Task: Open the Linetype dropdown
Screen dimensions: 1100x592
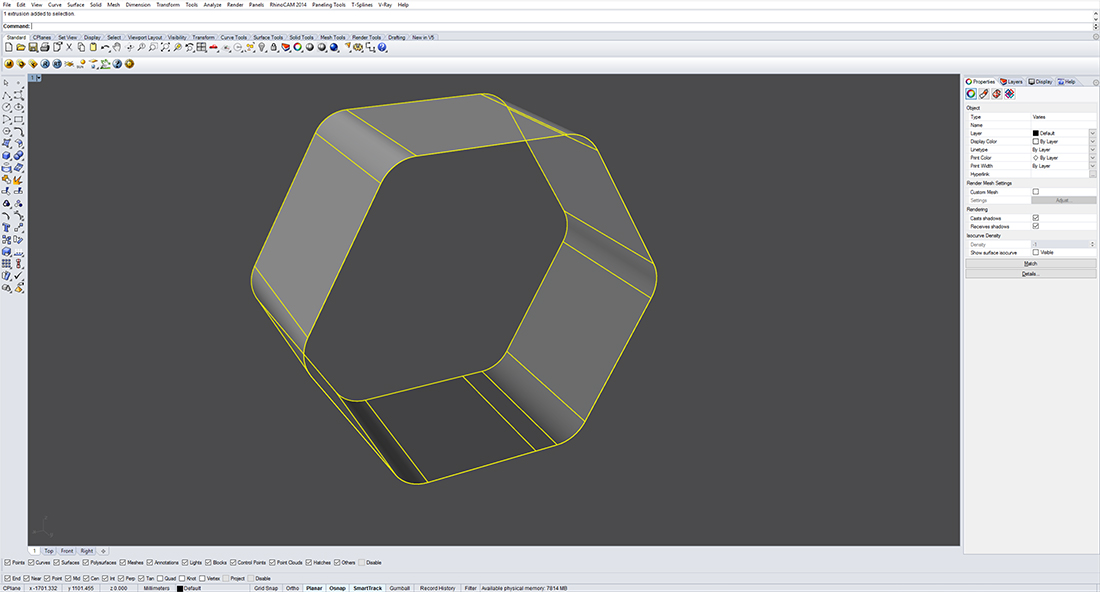Action: [x=1092, y=149]
